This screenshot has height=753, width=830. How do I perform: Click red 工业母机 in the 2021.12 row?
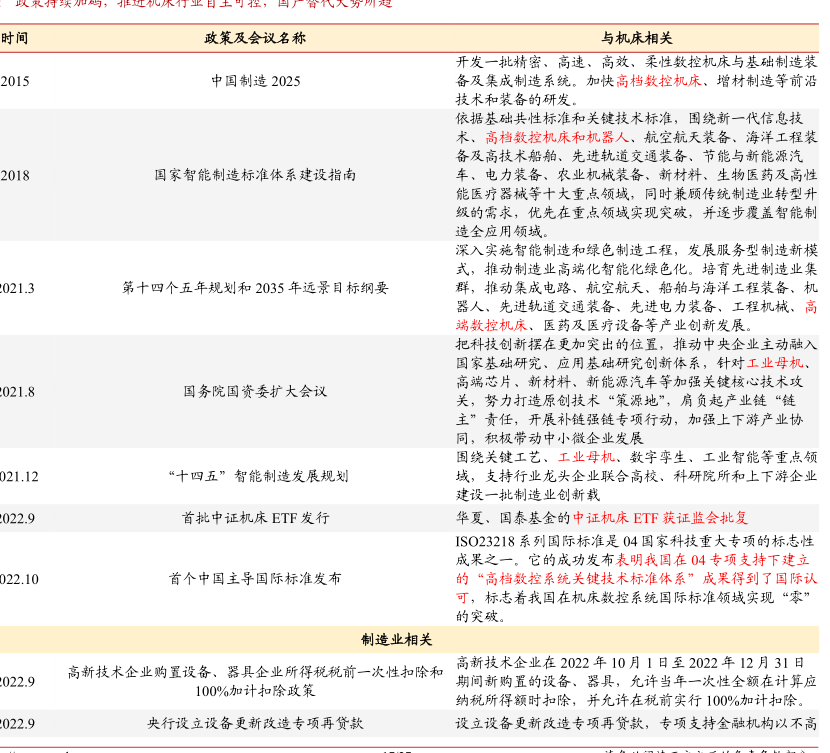point(586,457)
